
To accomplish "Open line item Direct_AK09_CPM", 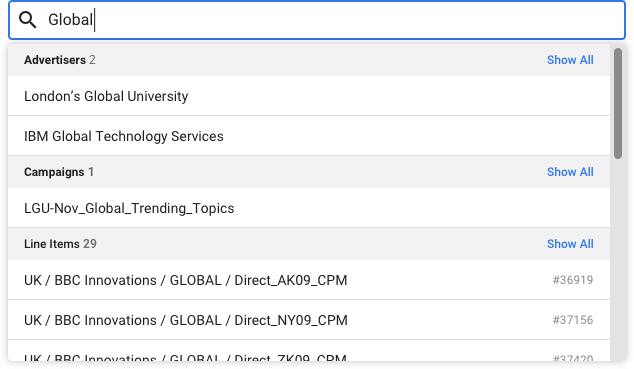I will [x=309, y=280].
